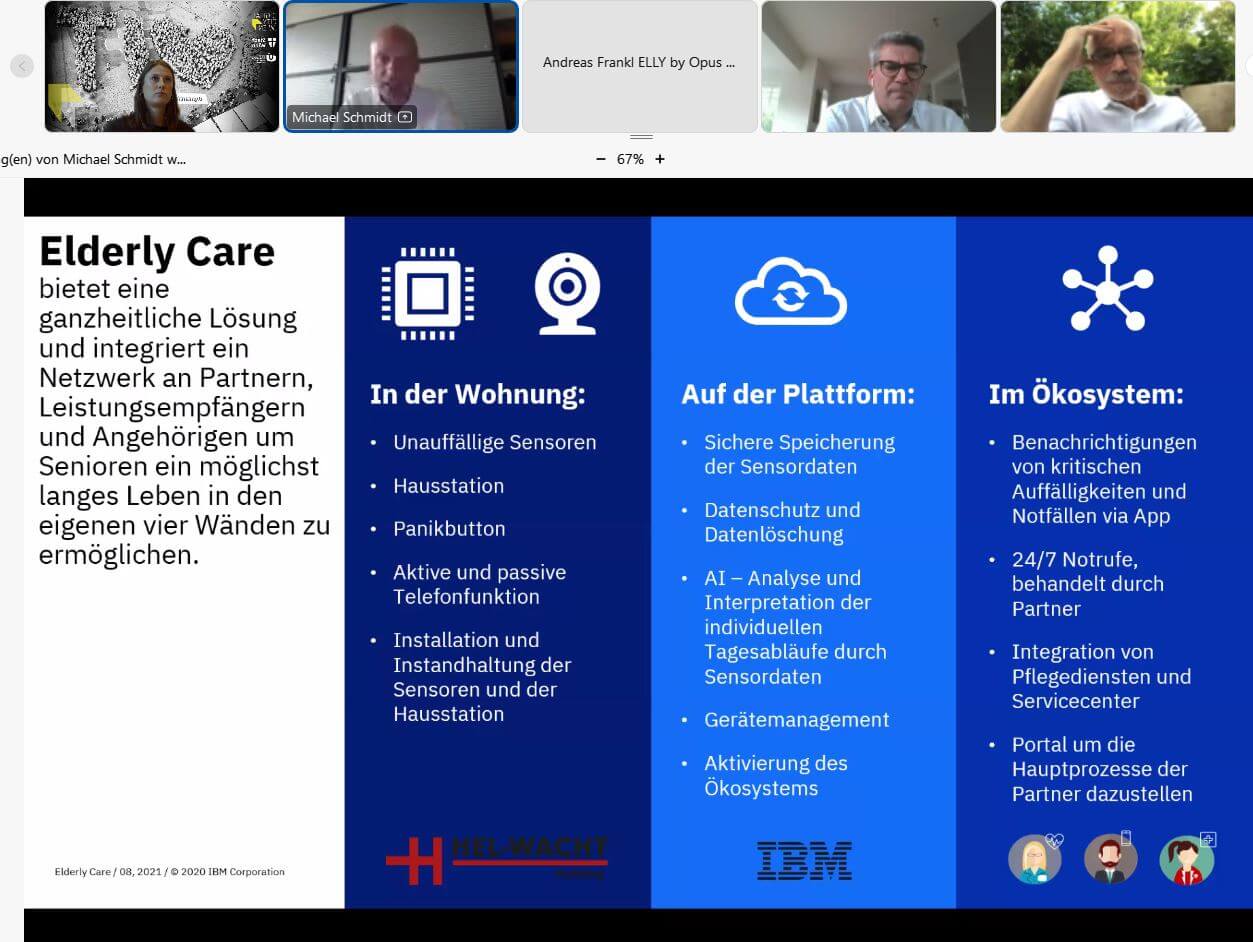Screen dimensions: 1253x942
Task: Click the sharing label mentioning Michael Schmidt
Action: click(93, 159)
